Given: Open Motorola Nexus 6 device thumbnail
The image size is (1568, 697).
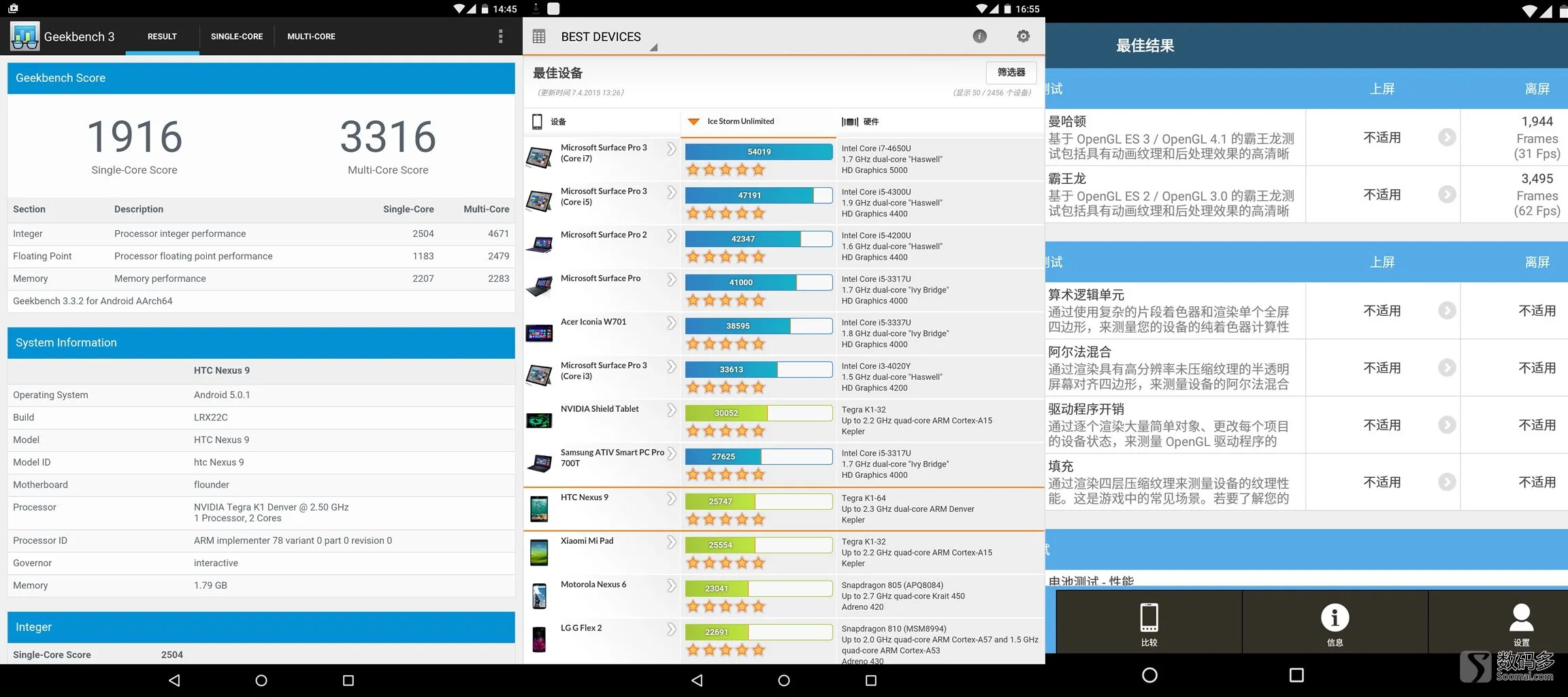Looking at the screenshot, I should 539,596.
